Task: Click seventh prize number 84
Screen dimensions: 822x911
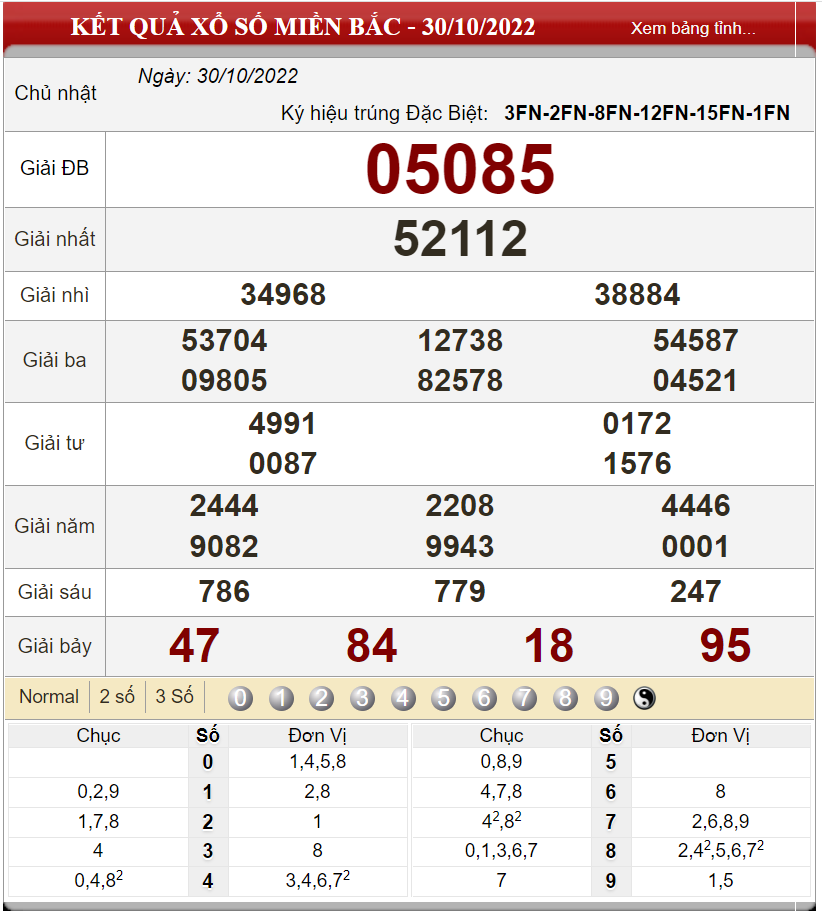Action: pyautogui.click(x=372, y=646)
